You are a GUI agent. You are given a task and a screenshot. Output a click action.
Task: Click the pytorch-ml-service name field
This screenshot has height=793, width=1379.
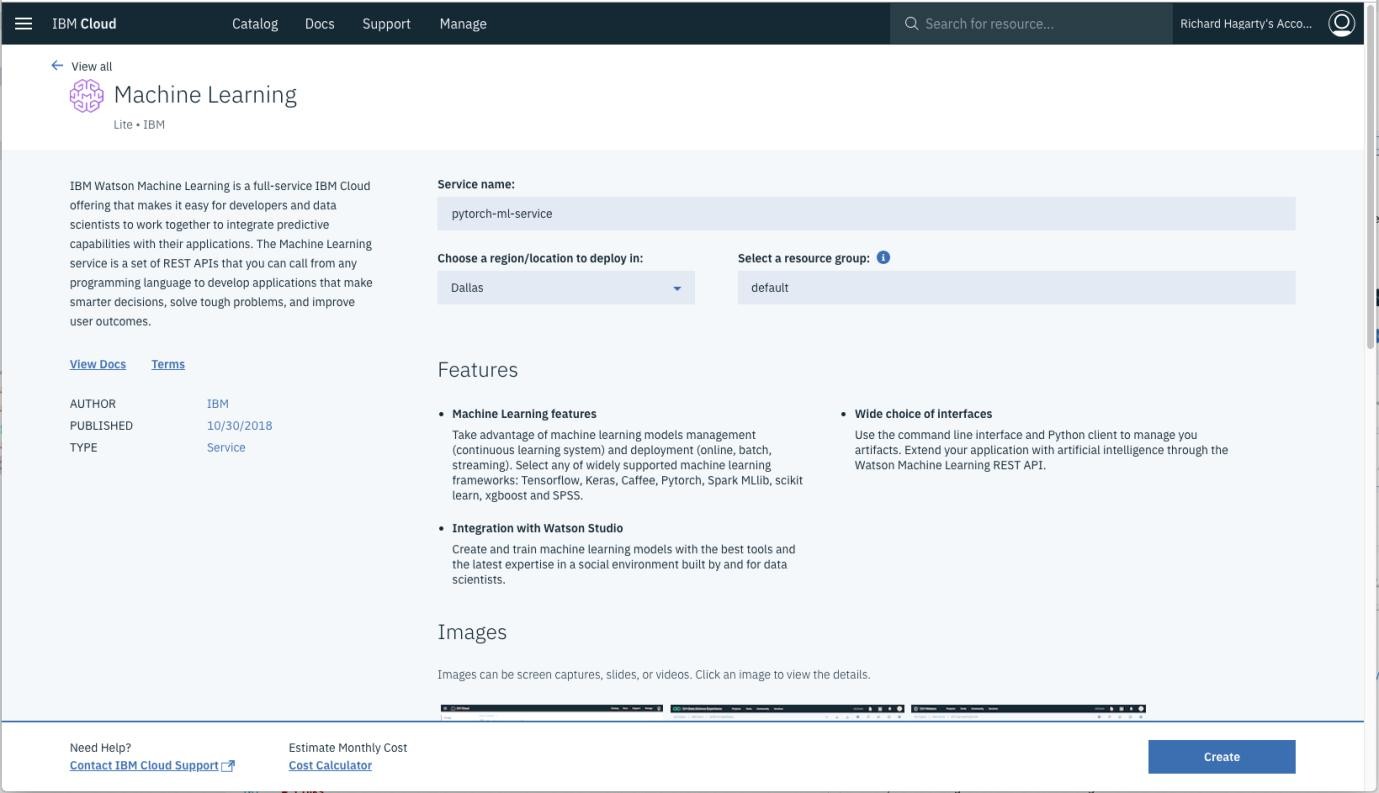pos(866,213)
